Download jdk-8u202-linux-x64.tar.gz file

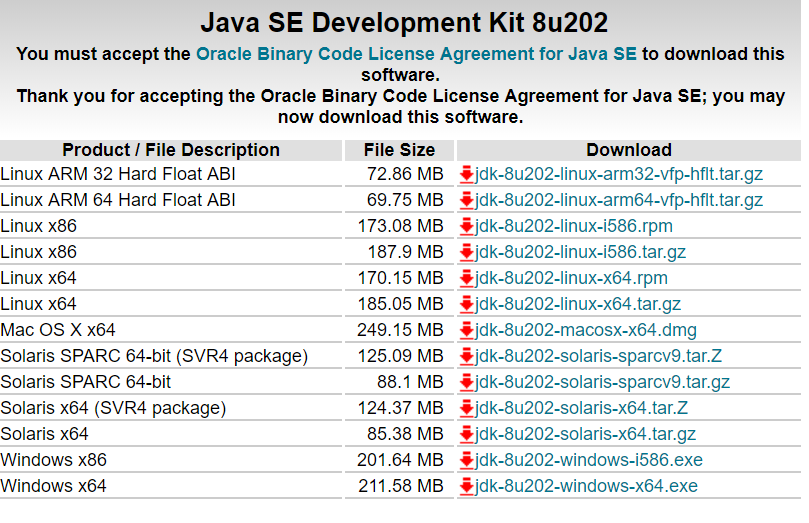pyautogui.click(x=578, y=304)
